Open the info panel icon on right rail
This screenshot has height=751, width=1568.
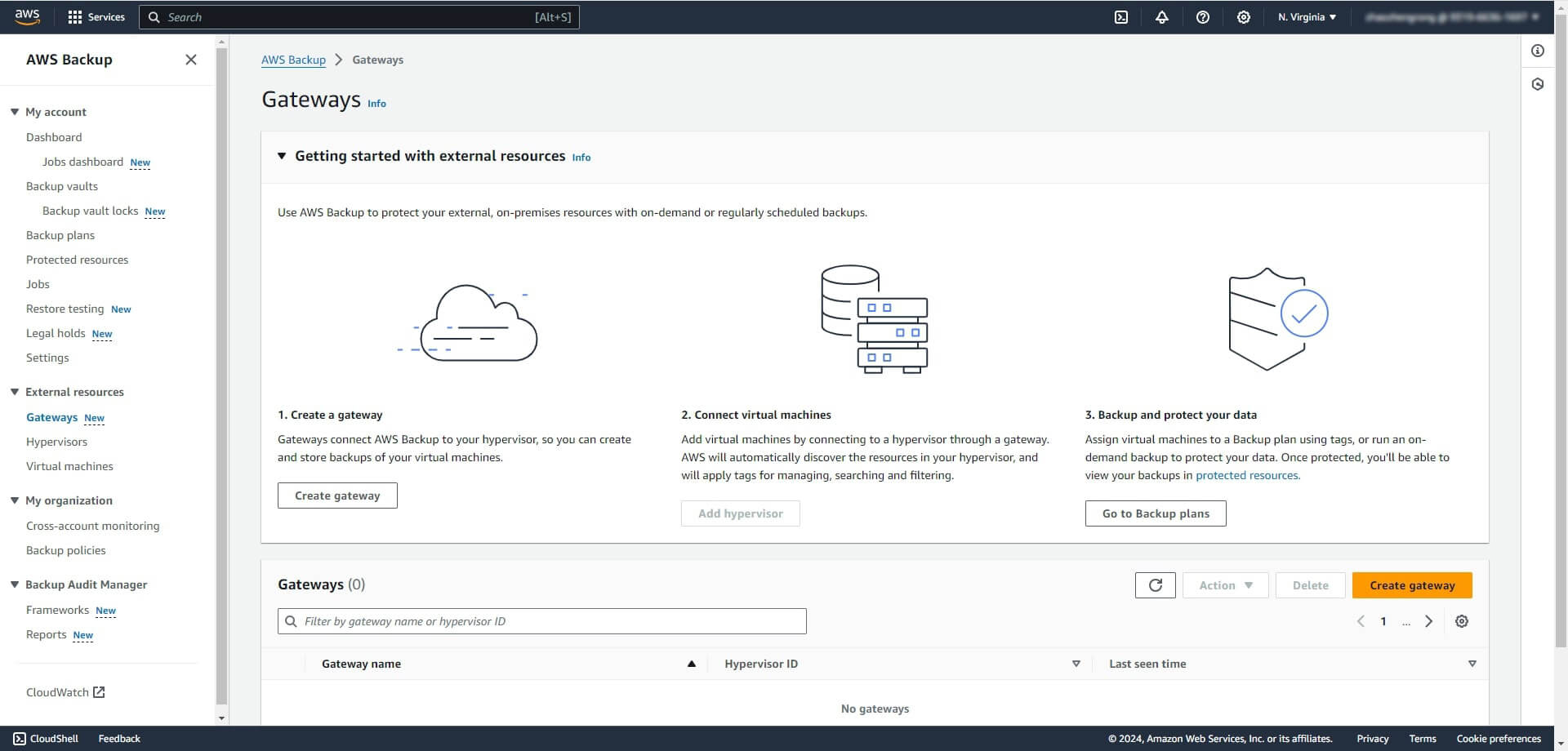[x=1538, y=51]
